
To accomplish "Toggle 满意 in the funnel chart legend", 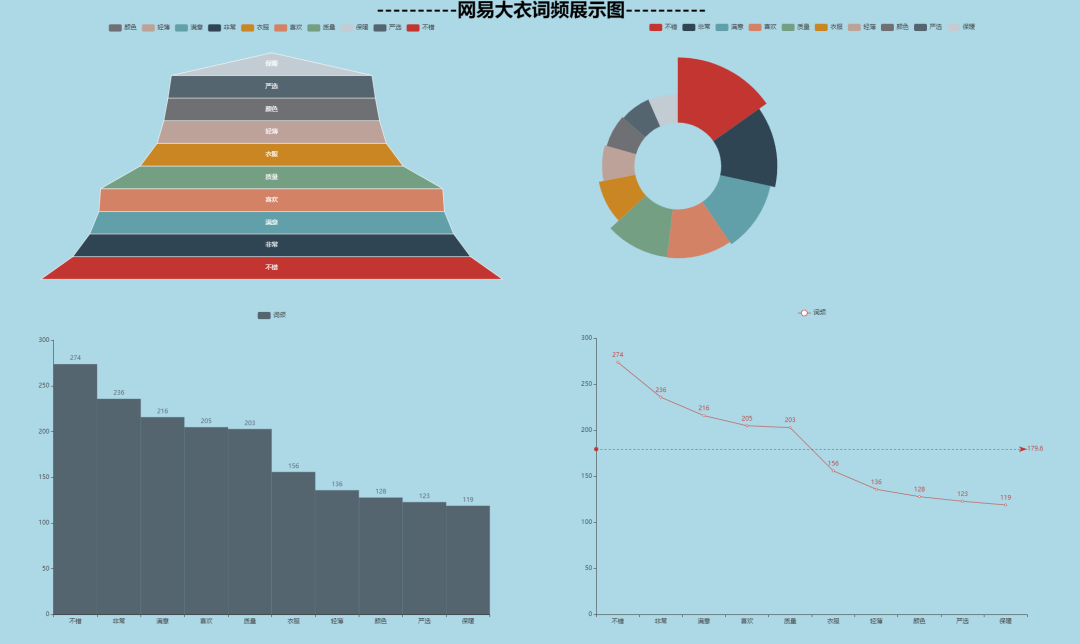I will [189, 28].
